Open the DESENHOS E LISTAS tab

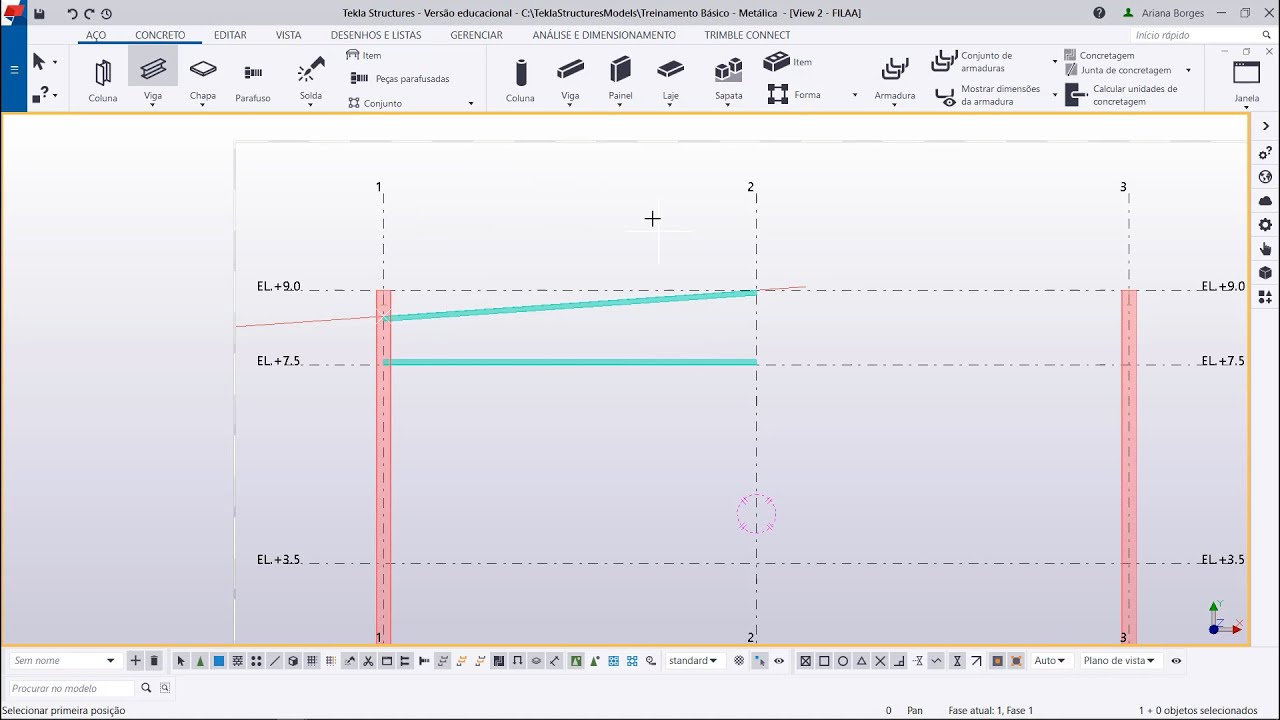tap(376, 35)
